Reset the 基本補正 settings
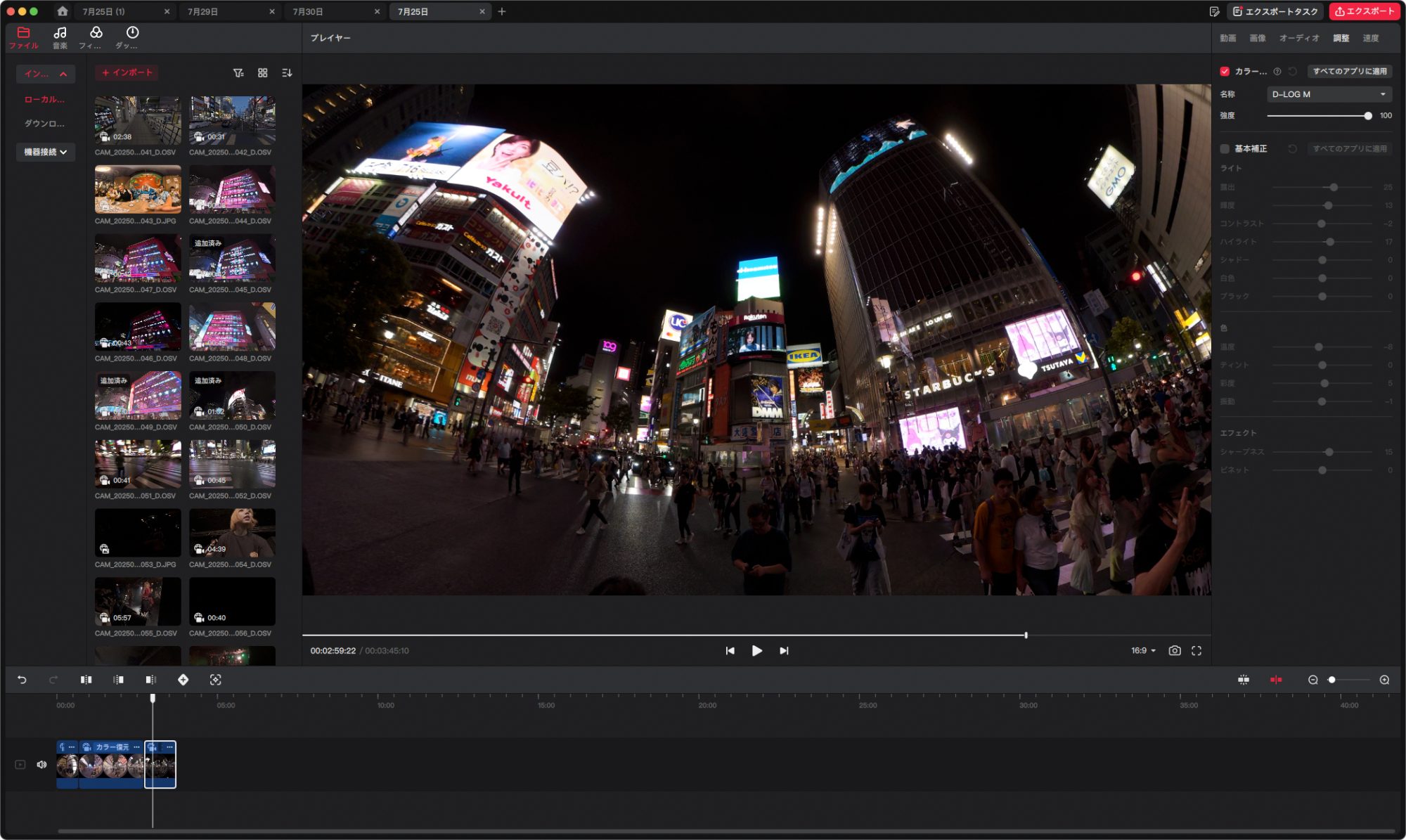Viewport: 1406px width, 840px height. click(x=1292, y=149)
